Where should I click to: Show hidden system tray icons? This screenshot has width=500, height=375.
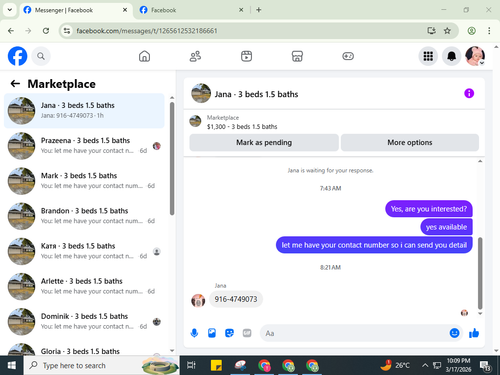click(x=425, y=365)
